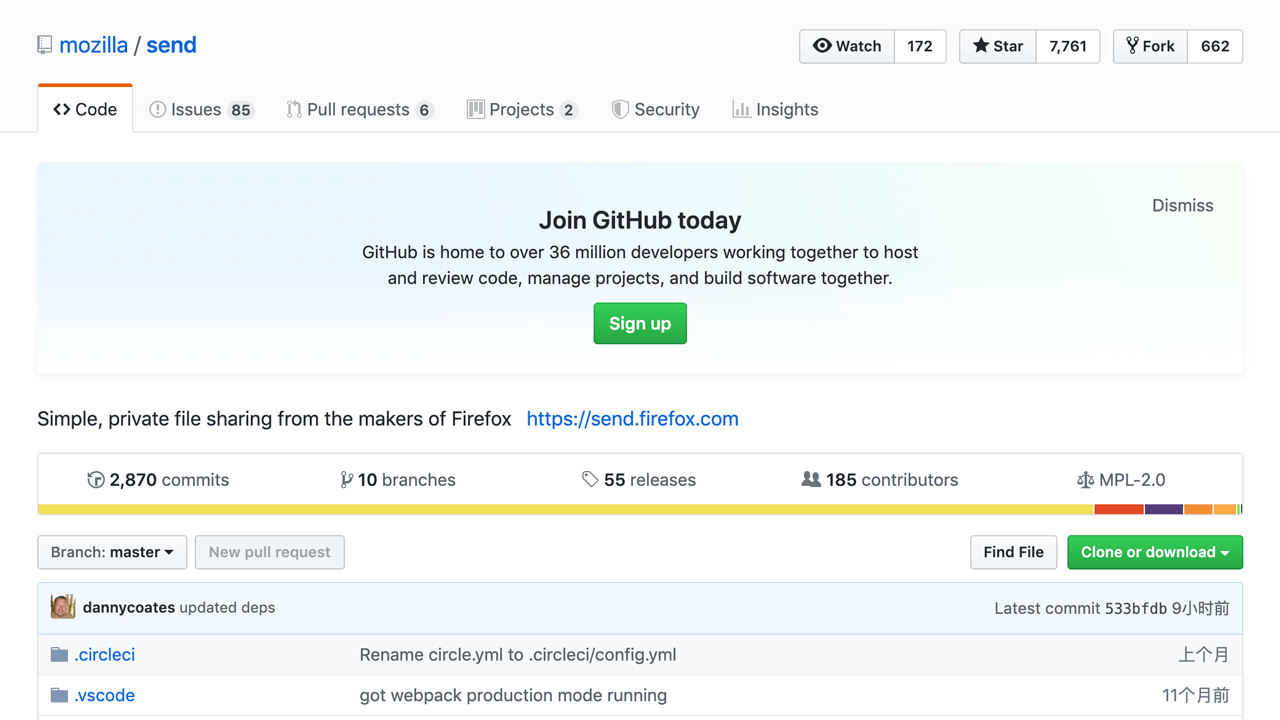Click the releases tag icon

590,480
